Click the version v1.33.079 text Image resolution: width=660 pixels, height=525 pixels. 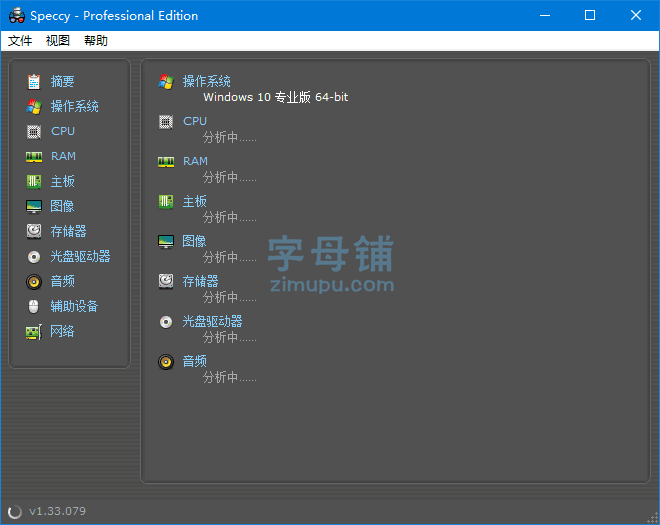click(x=57, y=511)
